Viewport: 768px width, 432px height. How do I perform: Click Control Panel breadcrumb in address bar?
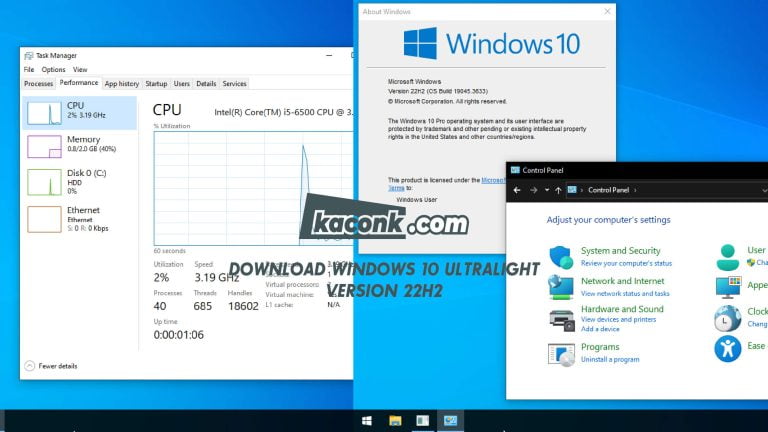[608, 190]
